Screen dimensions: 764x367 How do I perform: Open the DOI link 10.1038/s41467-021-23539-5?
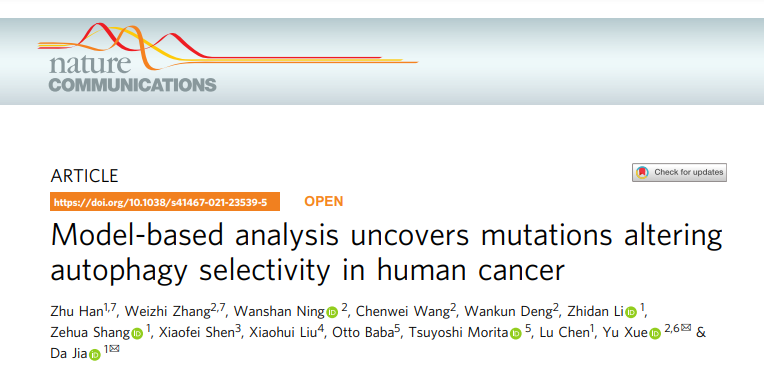point(165,202)
